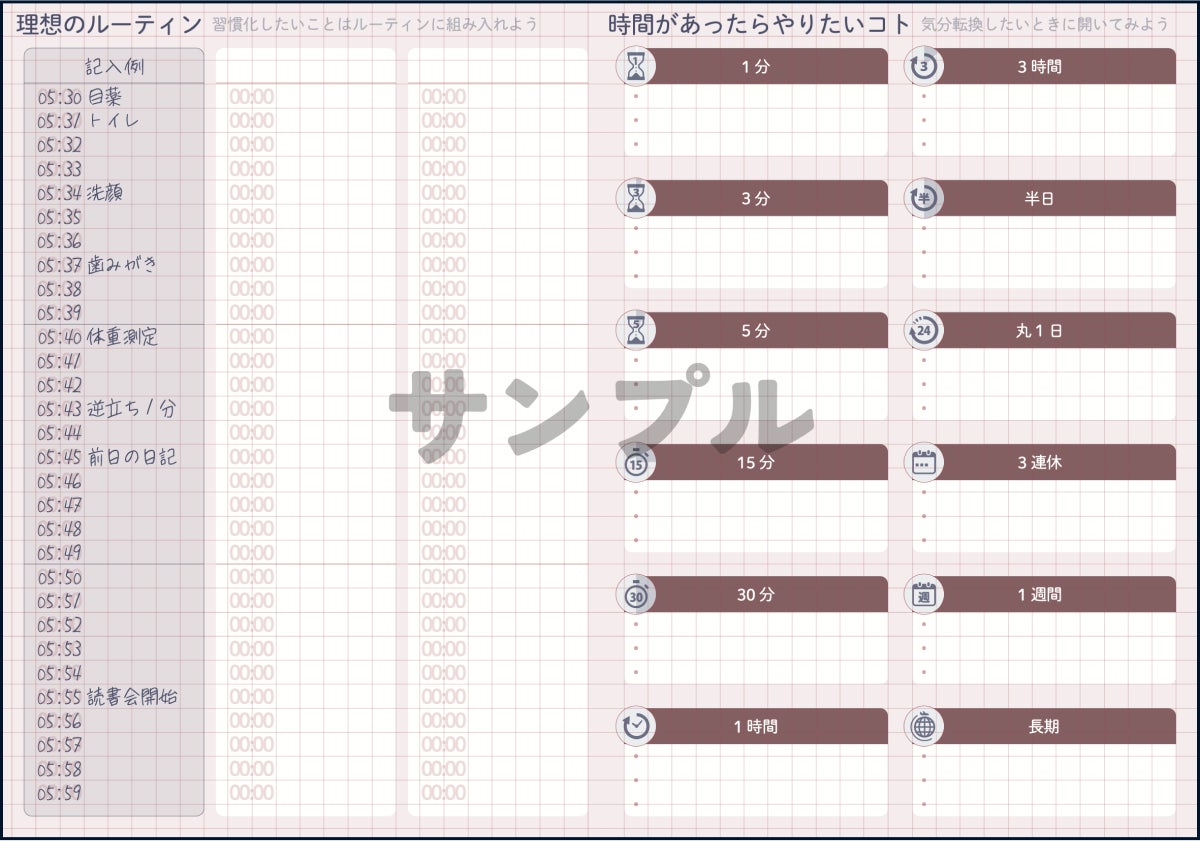Viewport: 1200px width, 841px height.
Task: Select the 1週間 header bar
Action: (x=1044, y=595)
